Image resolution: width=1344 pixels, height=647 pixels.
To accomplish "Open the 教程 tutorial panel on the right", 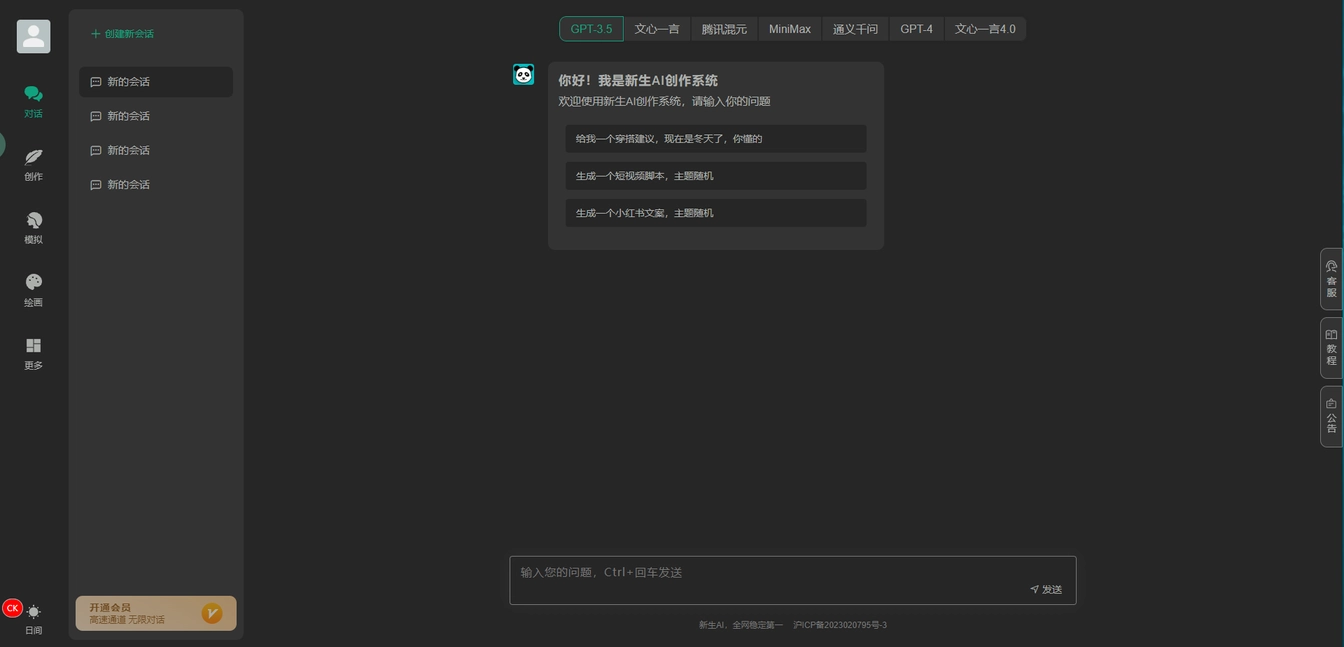I will (1331, 347).
